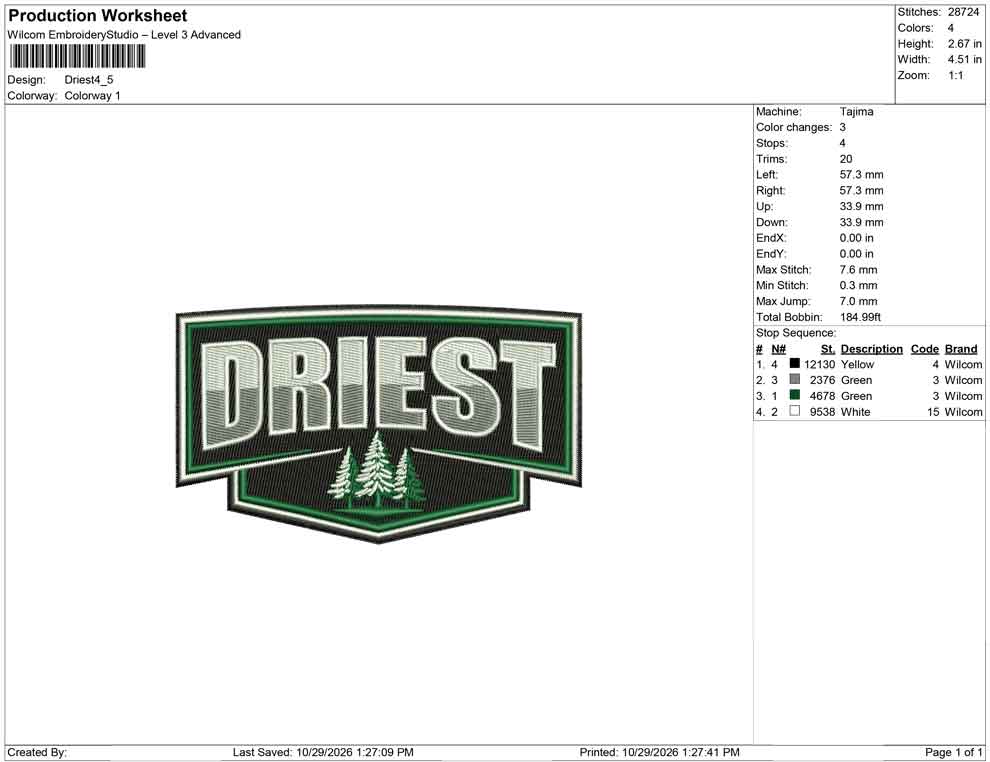The width and height of the screenshot is (990, 762).
Task: Click the stitch count 9538 in row 4
Action: coord(823,412)
